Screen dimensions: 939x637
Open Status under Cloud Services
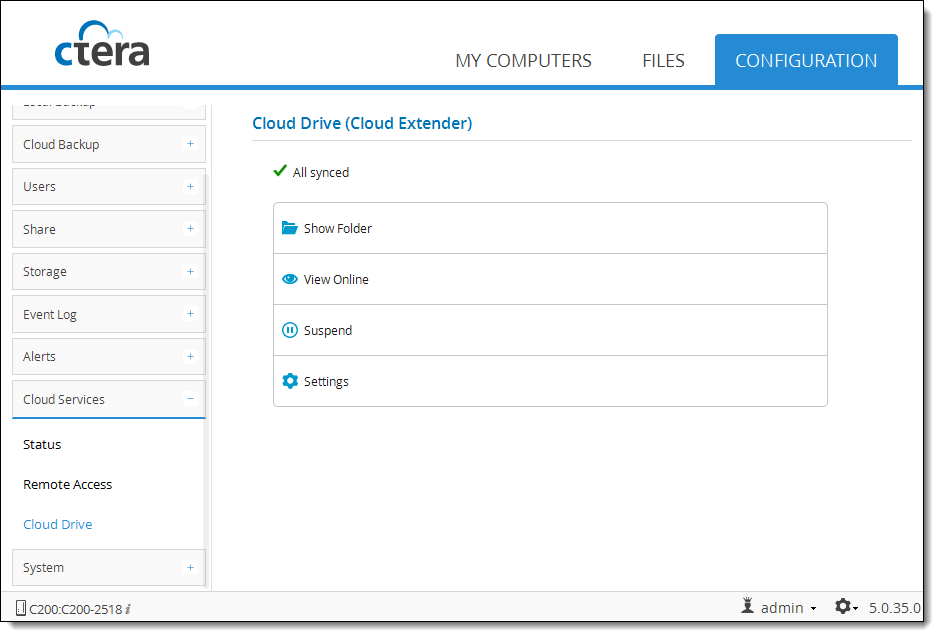(x=42, y=444)
